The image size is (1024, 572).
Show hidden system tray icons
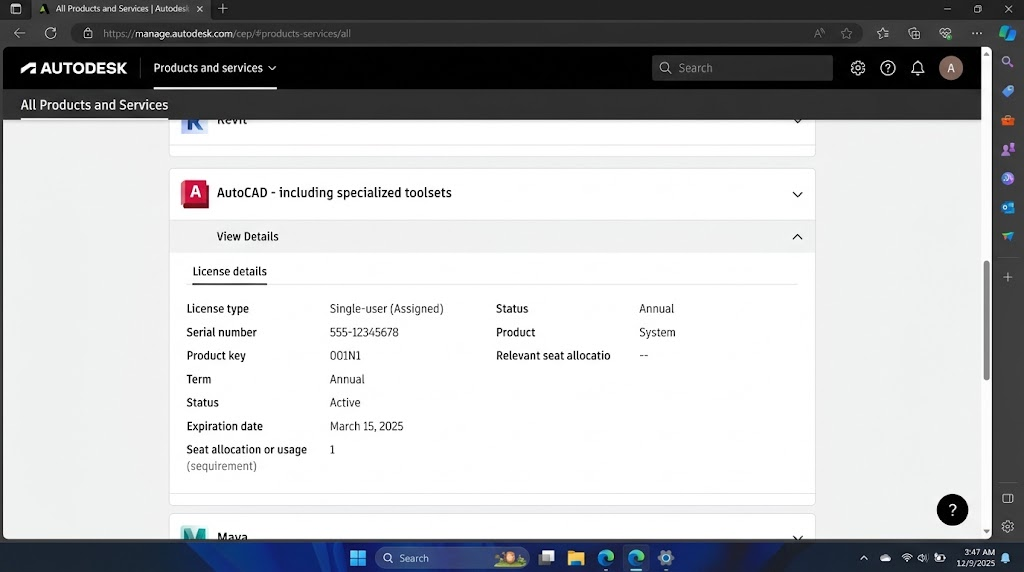click(863, 558)
